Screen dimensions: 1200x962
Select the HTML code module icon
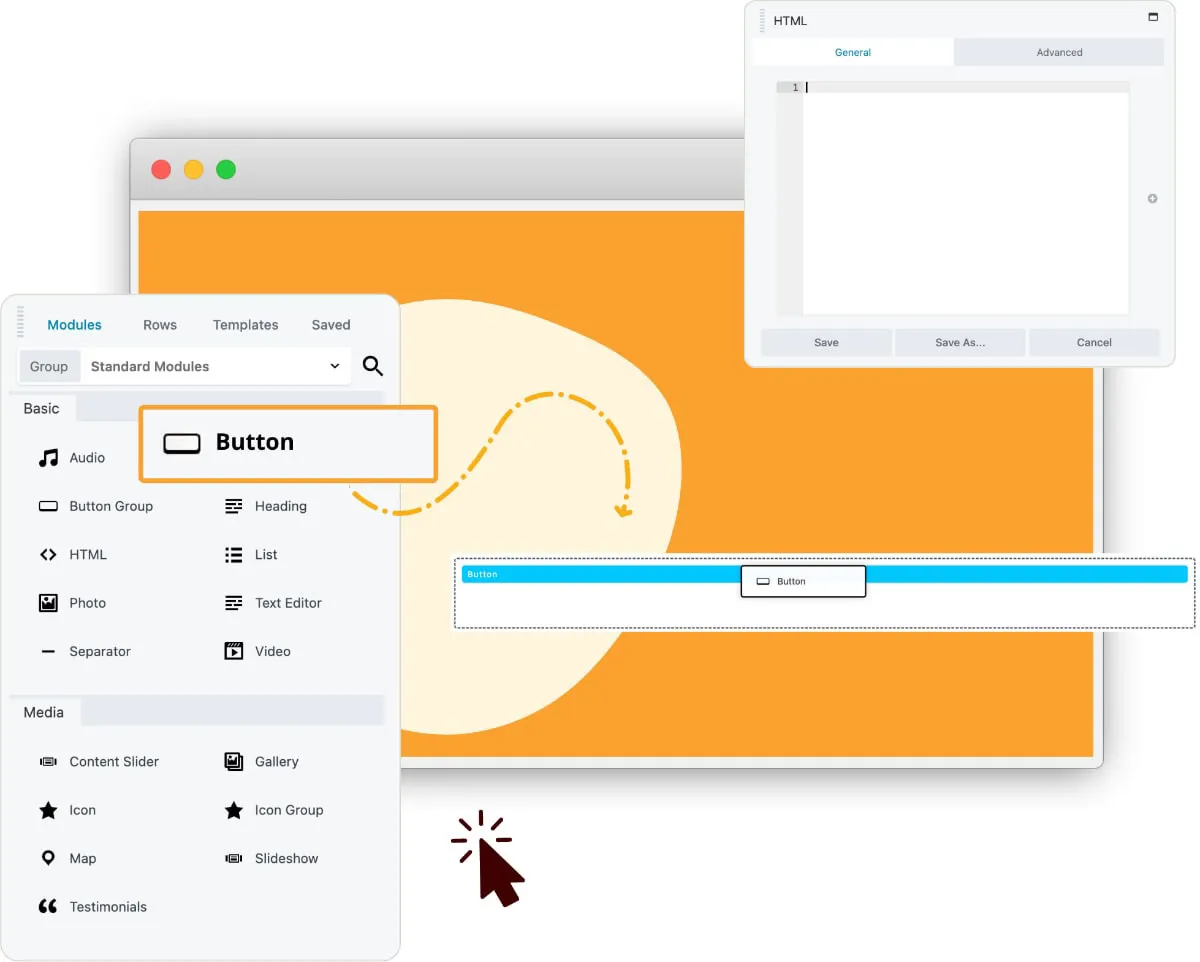tap(47, 554)
